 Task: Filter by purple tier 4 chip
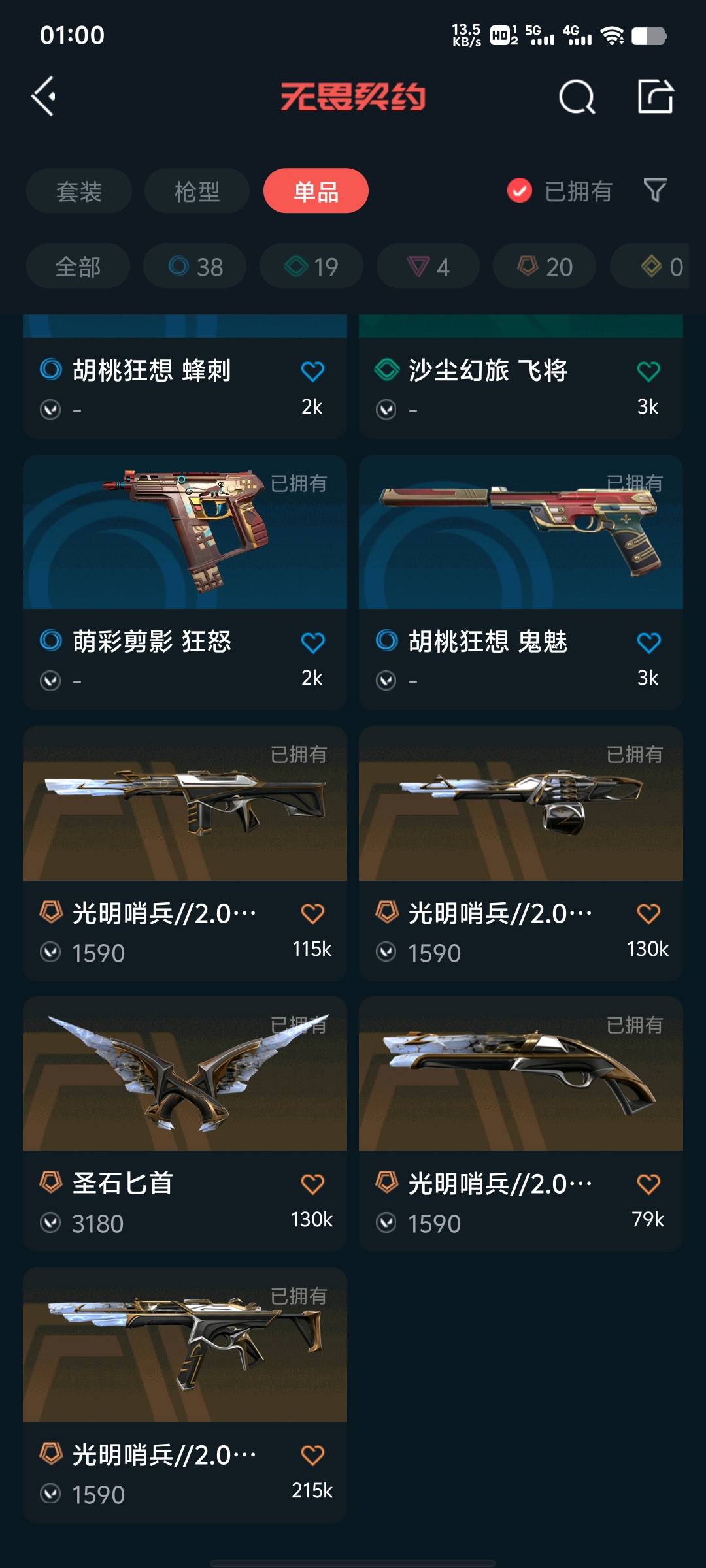pyautogui.click(x=428, y=266)
